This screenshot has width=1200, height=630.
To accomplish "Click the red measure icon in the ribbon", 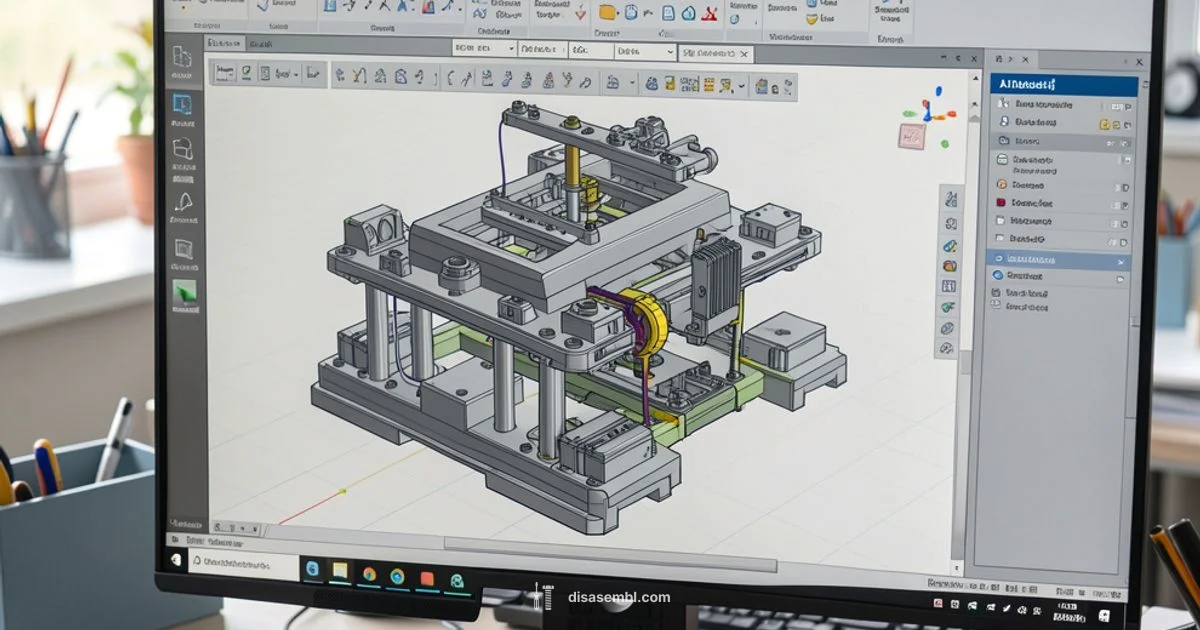I will (x=708, y=13).
